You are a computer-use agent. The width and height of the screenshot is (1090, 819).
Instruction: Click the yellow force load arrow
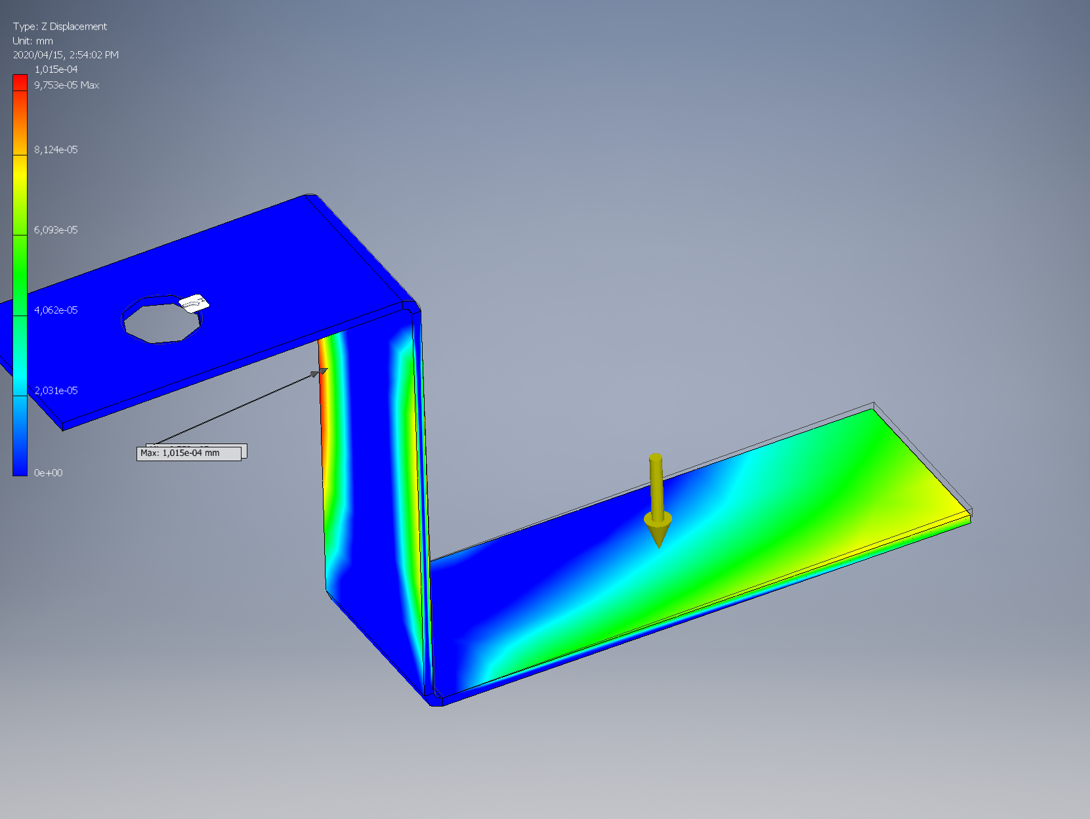656,500
